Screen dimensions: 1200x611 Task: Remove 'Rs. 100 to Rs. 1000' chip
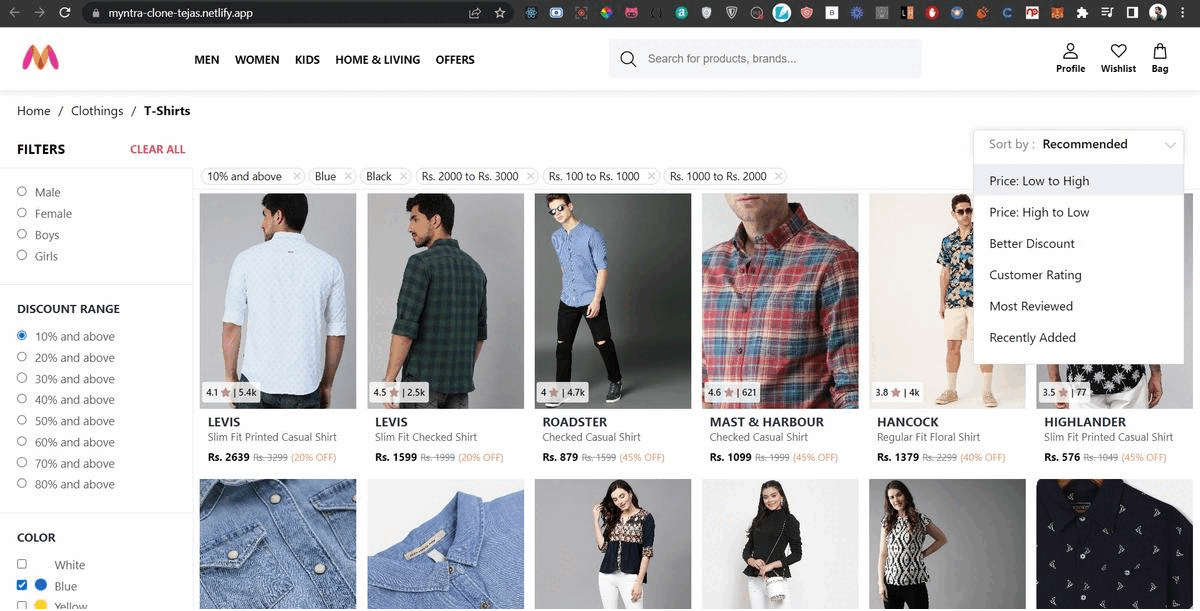652,176
